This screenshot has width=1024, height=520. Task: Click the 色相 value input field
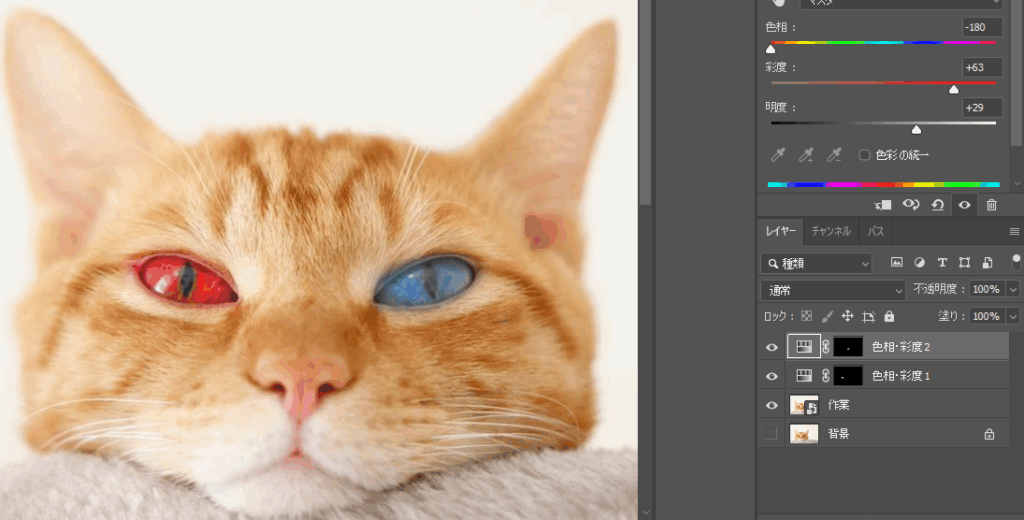pyautogui.click(x=981, y=27)
